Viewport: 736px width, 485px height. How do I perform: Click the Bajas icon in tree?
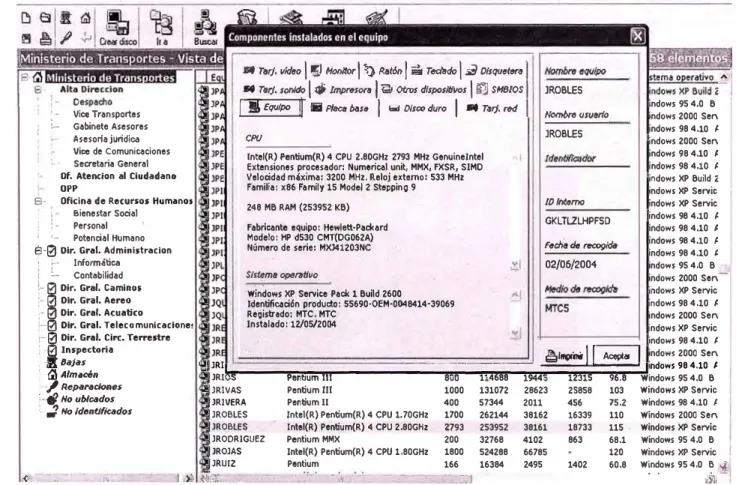tap(52, 362)
